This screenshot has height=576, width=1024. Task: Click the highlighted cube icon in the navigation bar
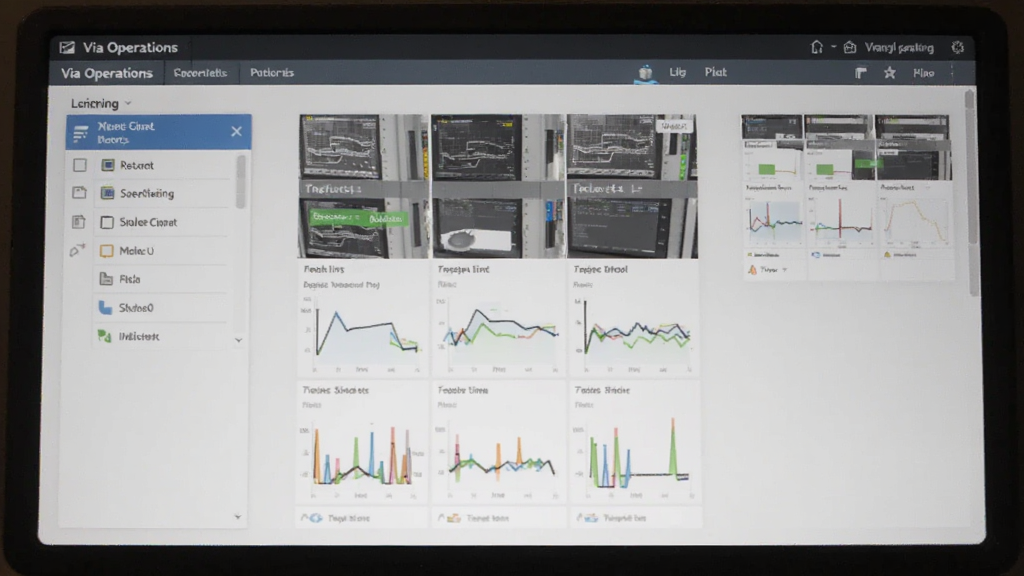[645, 72]
